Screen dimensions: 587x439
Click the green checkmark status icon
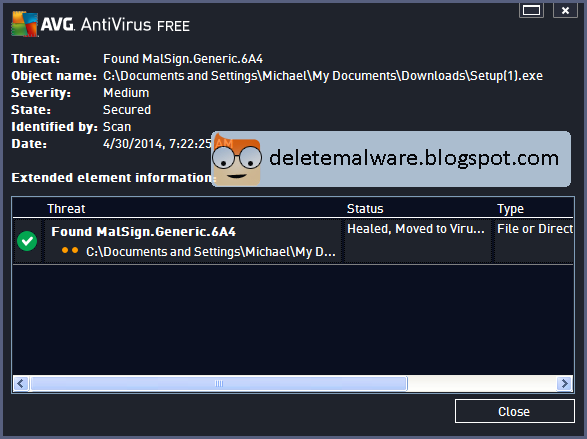(27, 241)
